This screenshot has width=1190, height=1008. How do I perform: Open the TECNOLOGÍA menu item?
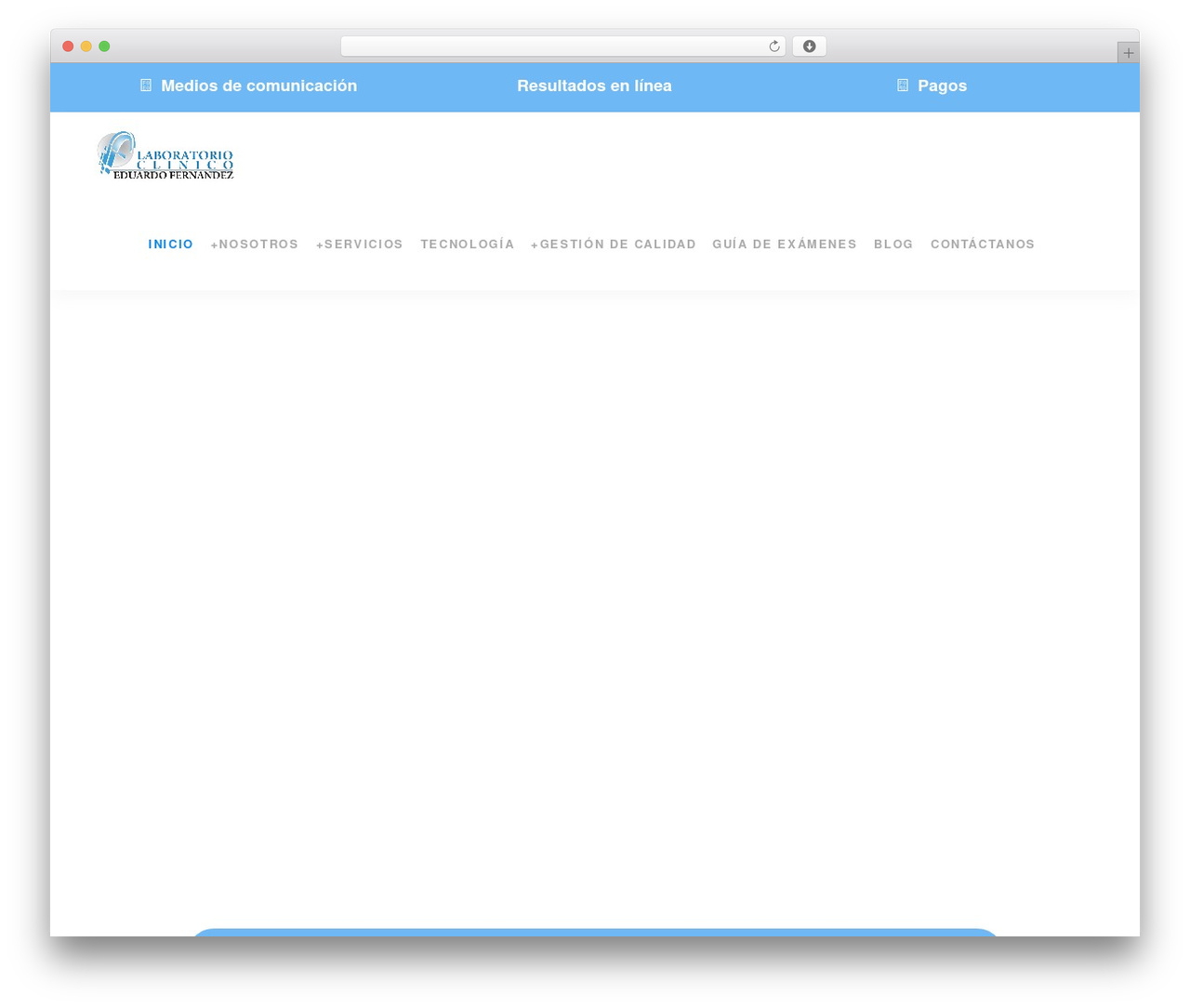tap(467, 245)
